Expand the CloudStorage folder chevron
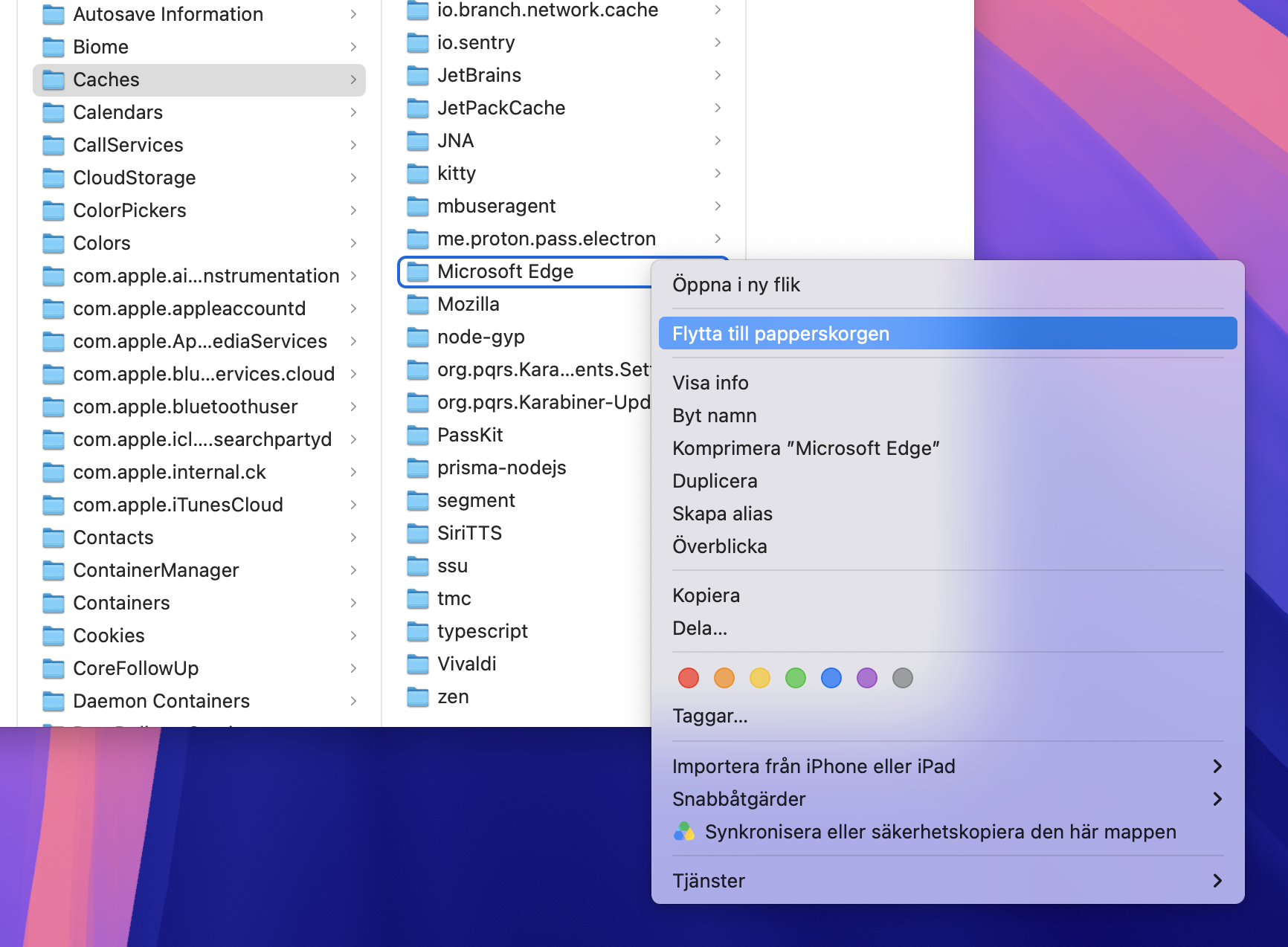This screenshot has width=1288, height=947. tap(353, 178)
